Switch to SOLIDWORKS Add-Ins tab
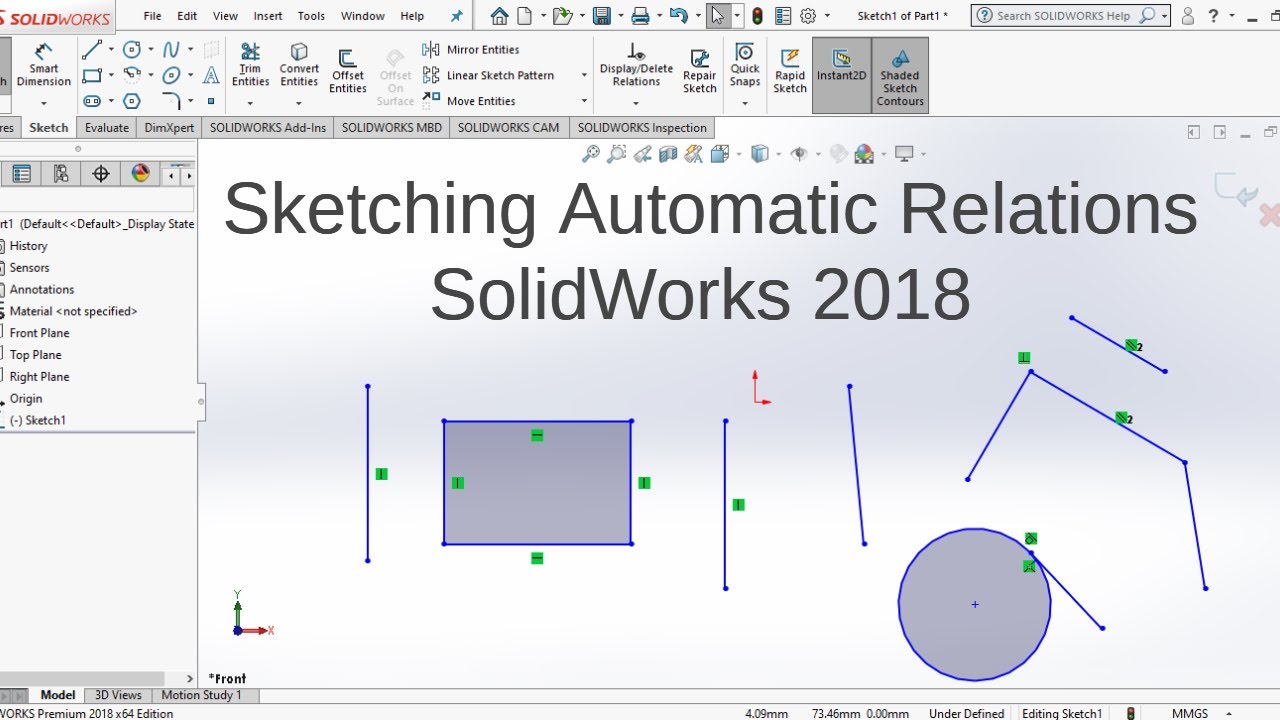This screenshot has width=1280, height=720. click(x=268, y=127)
